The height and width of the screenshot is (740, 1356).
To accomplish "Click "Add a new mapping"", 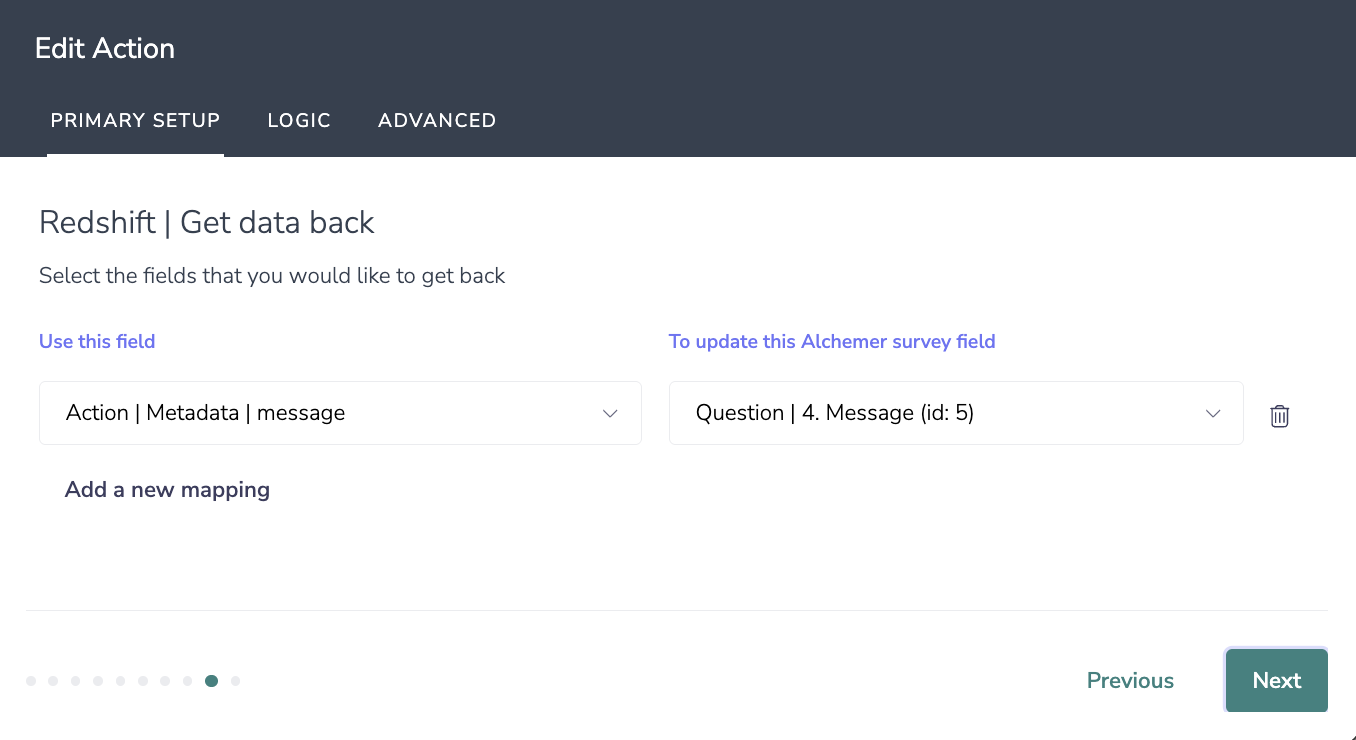I will [x=167, y=490].
